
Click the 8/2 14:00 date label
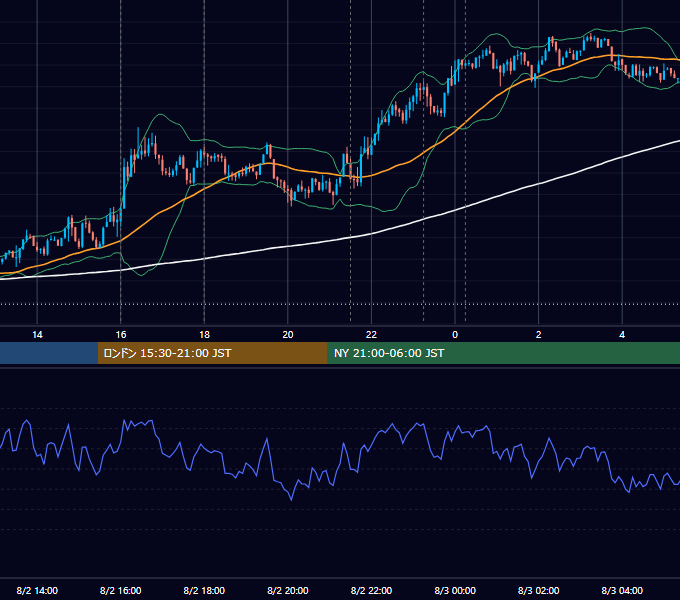(37, 591)
